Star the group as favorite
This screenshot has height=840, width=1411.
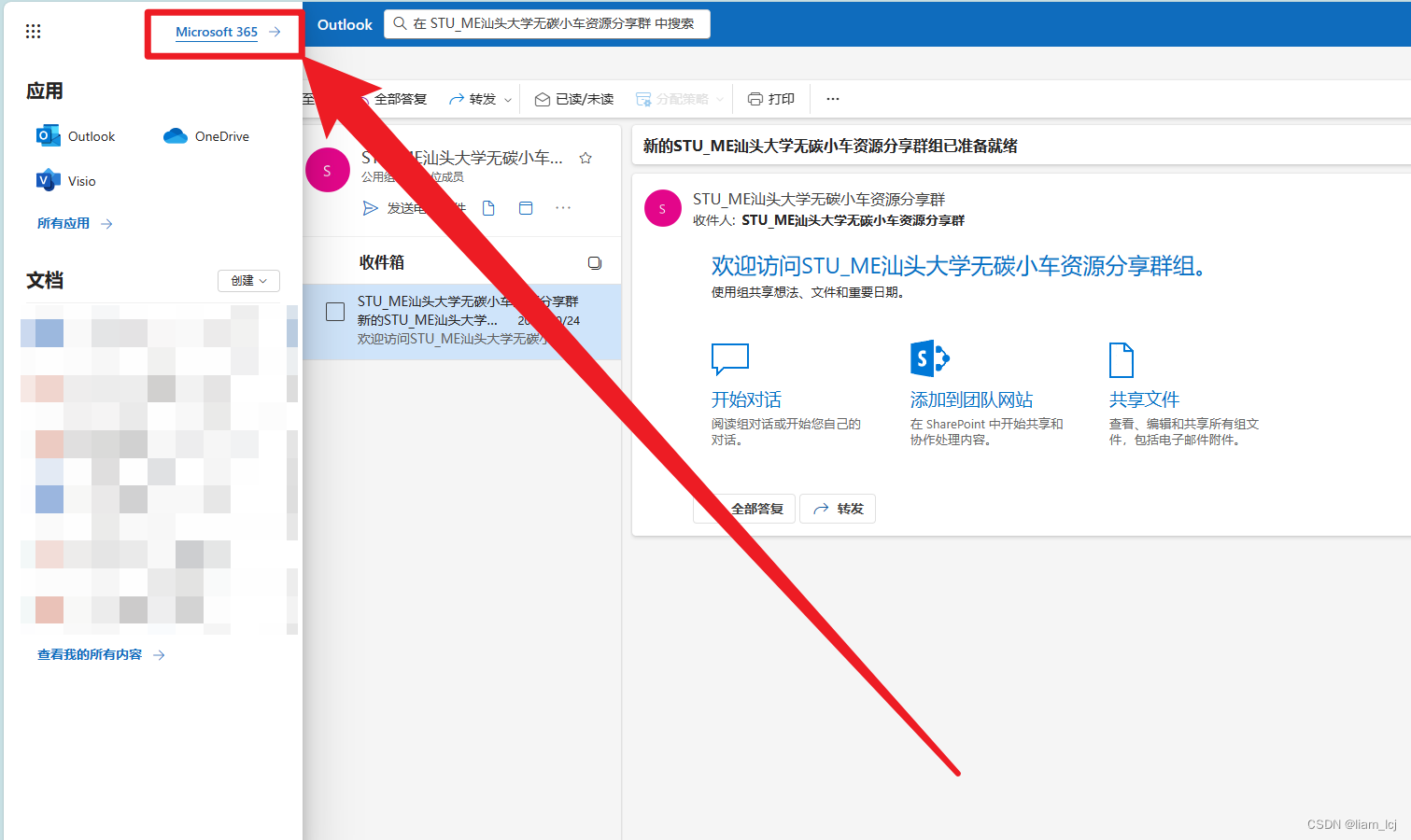[586, 158]
